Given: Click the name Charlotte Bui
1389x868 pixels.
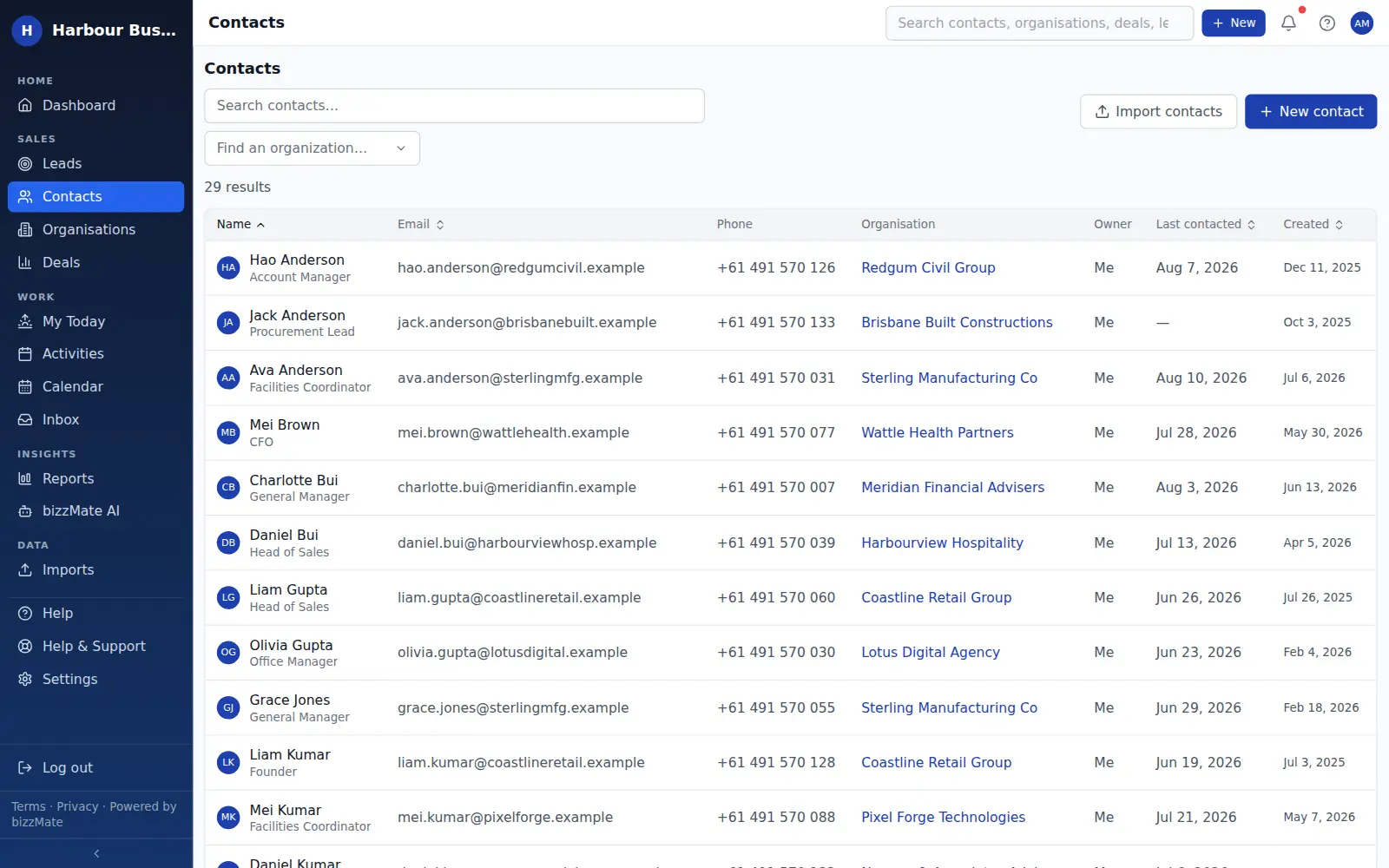Looking at the screenshot, I should pos(293,480).
